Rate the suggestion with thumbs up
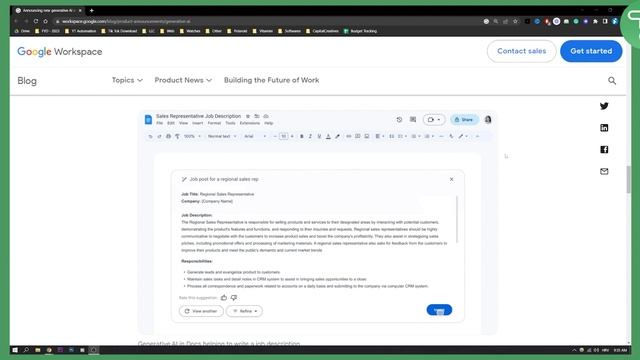This screenshot has height=360, width=640. point(224,298)
